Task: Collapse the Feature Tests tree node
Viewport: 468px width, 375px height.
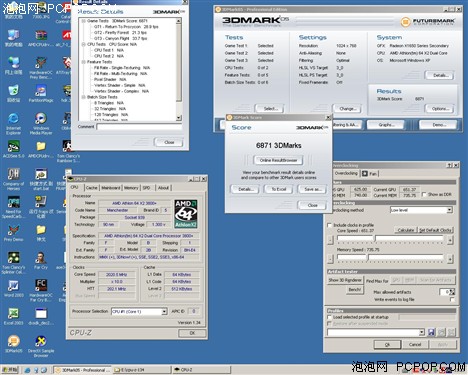Action: point(83,62)
